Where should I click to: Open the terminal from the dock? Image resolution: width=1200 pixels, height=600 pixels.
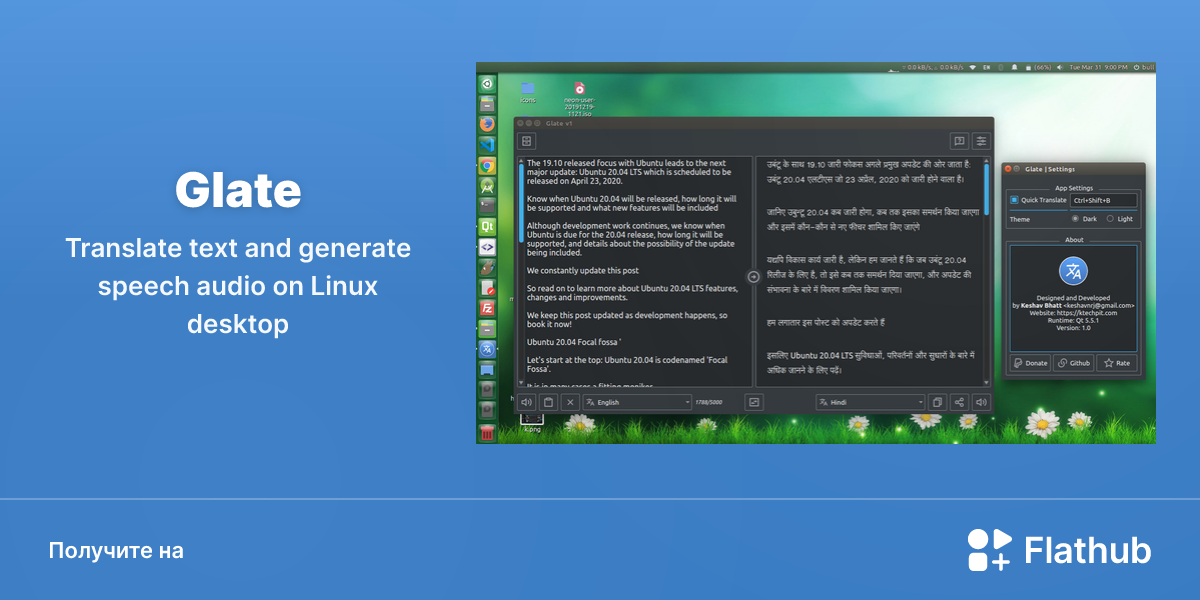pos(487,205)
